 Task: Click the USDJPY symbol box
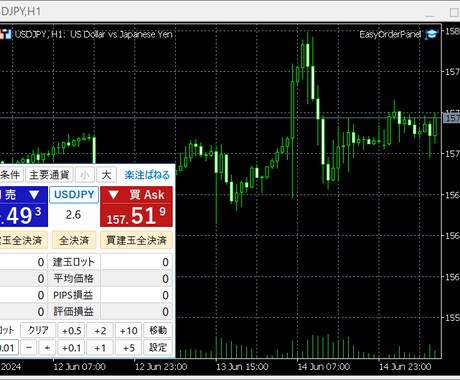tap(74, 195)
